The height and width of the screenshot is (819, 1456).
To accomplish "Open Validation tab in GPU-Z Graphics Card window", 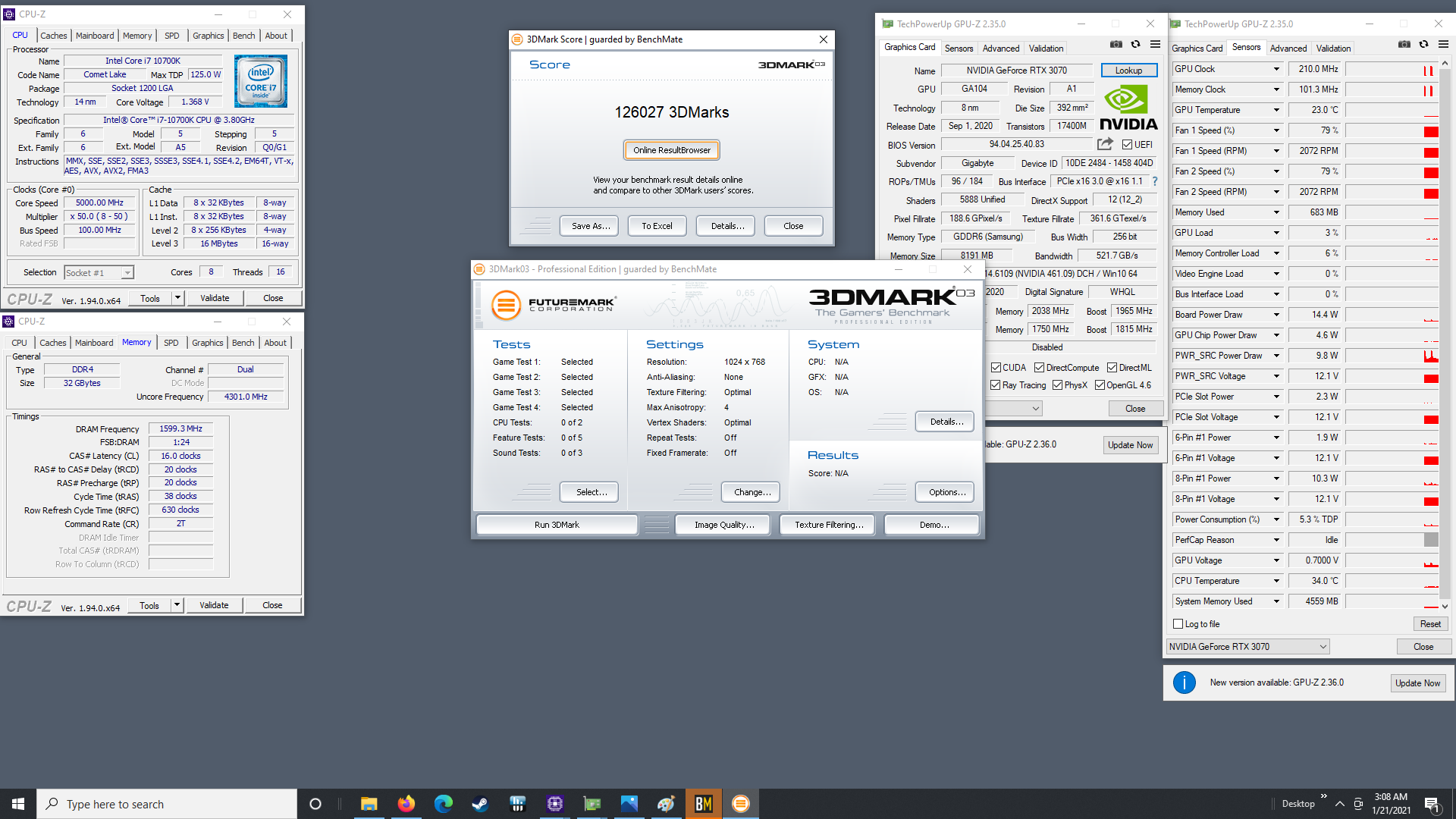I will [x=1046, y=49].
